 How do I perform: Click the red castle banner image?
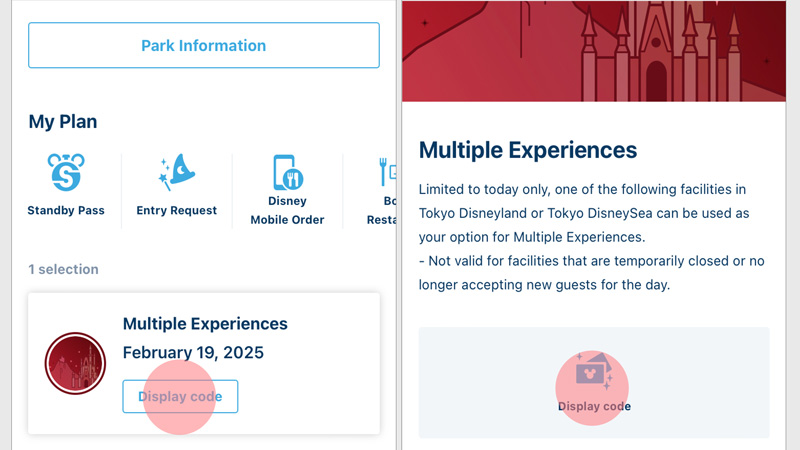click(594, 51)
